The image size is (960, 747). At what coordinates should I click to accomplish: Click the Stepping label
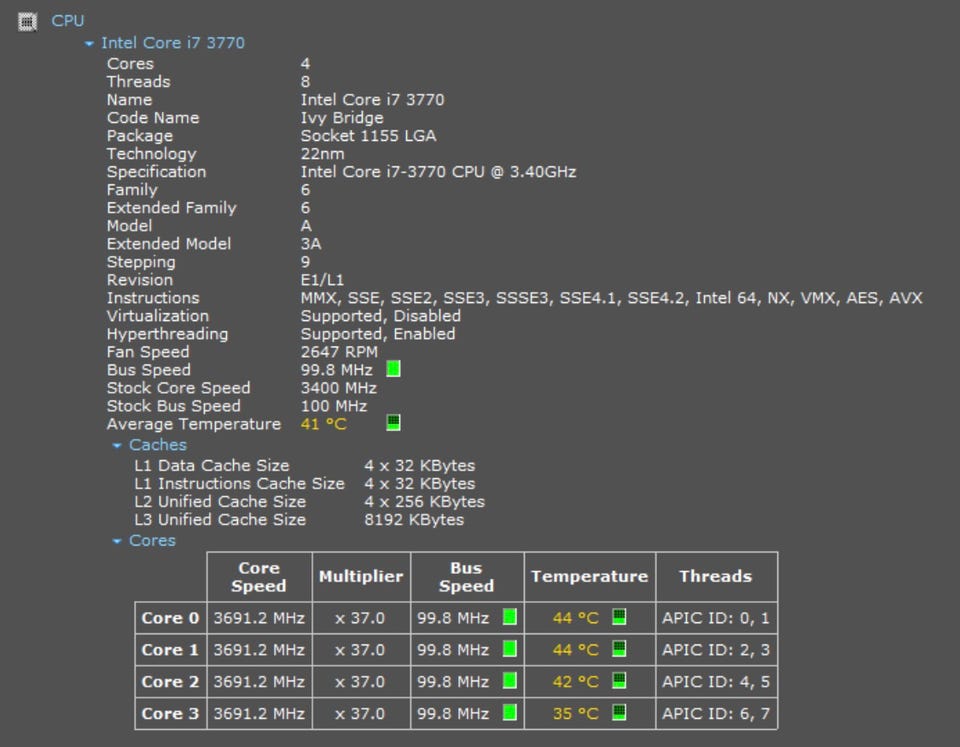[x=141, y=262]
